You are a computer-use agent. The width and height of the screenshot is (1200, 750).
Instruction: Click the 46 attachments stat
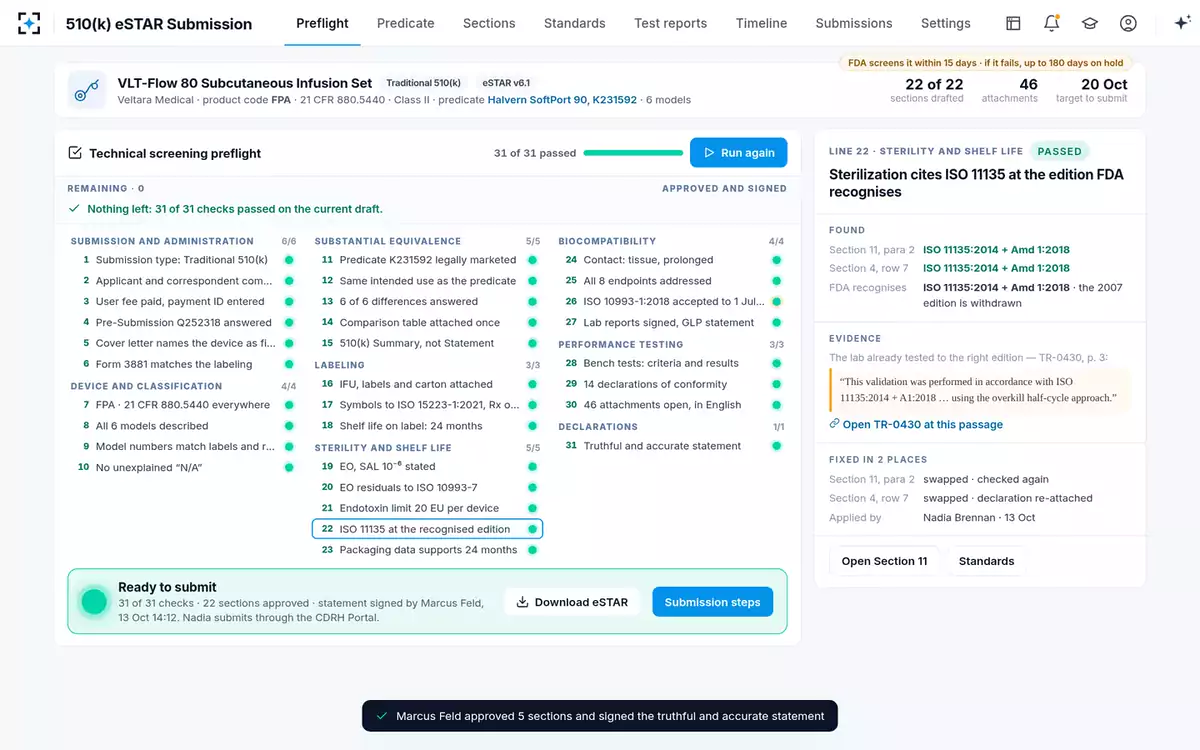1010,90
